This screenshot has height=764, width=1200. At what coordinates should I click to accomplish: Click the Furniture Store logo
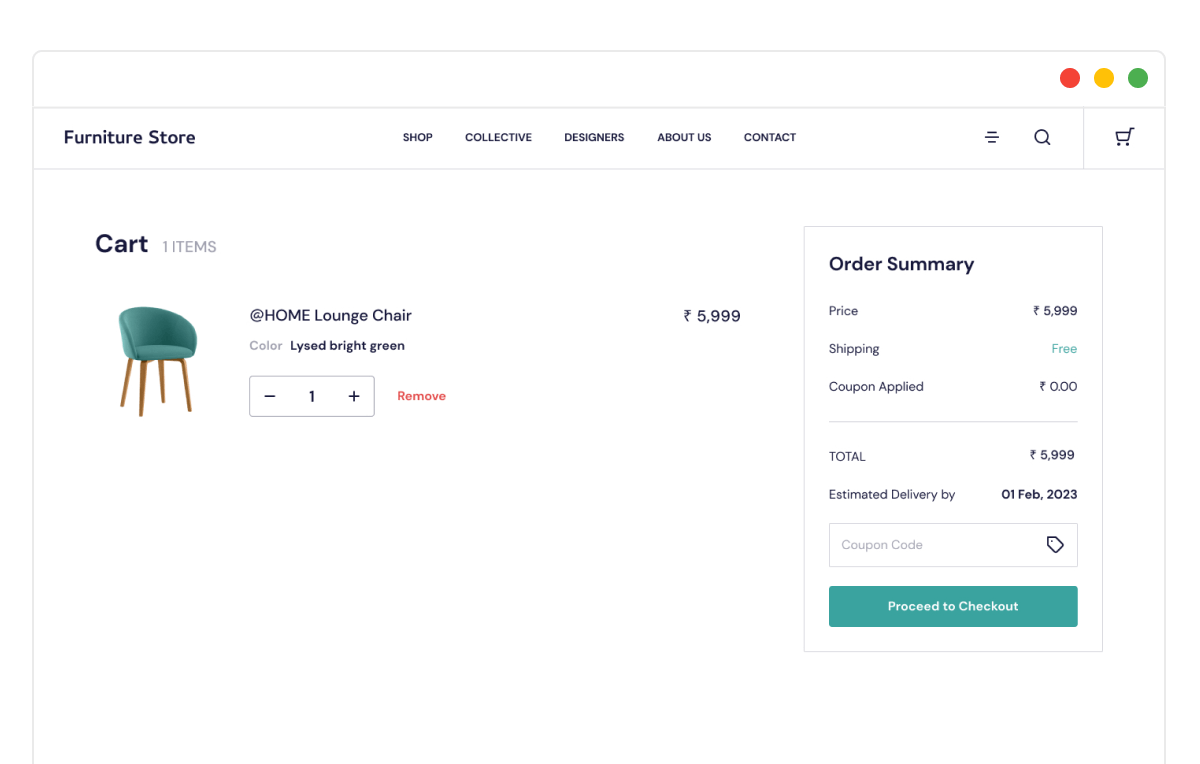tap(129, 138)
